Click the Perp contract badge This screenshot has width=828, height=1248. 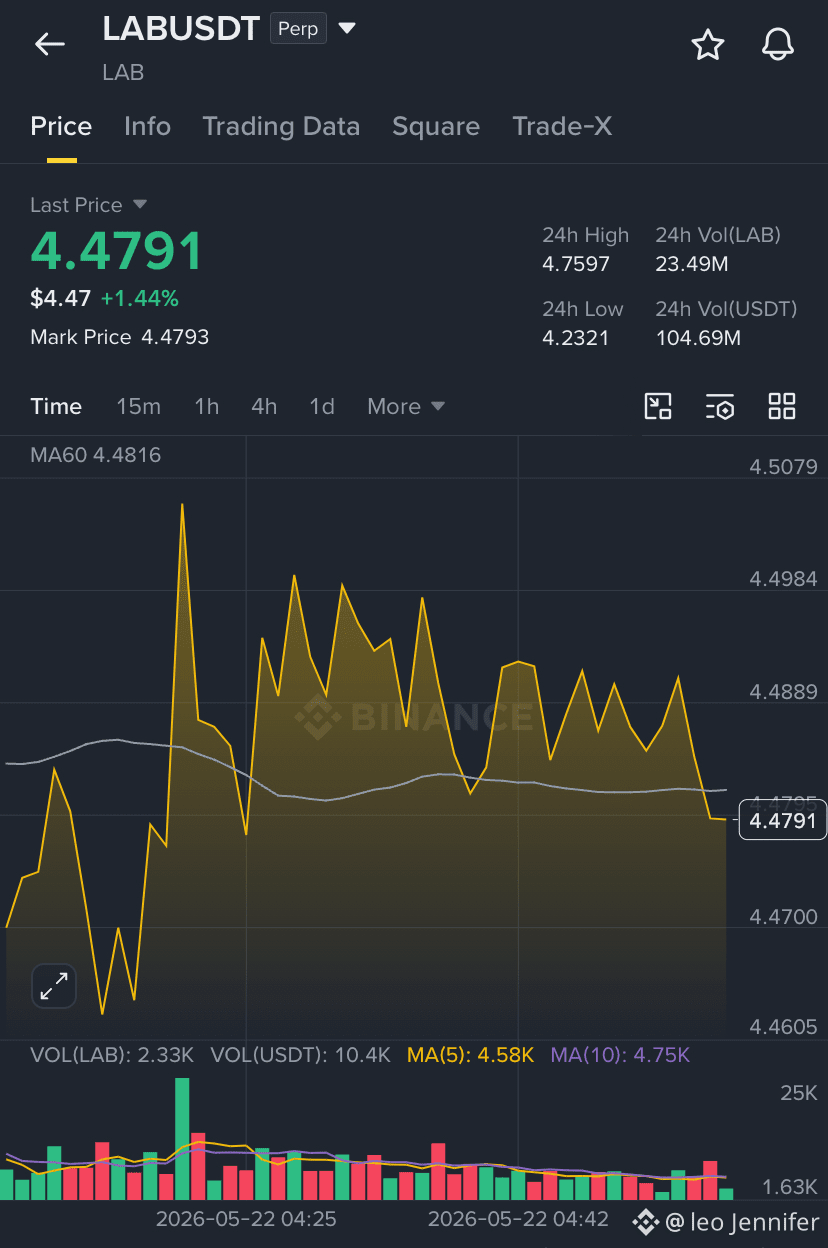pyautogui.click(x=298, y=29)
